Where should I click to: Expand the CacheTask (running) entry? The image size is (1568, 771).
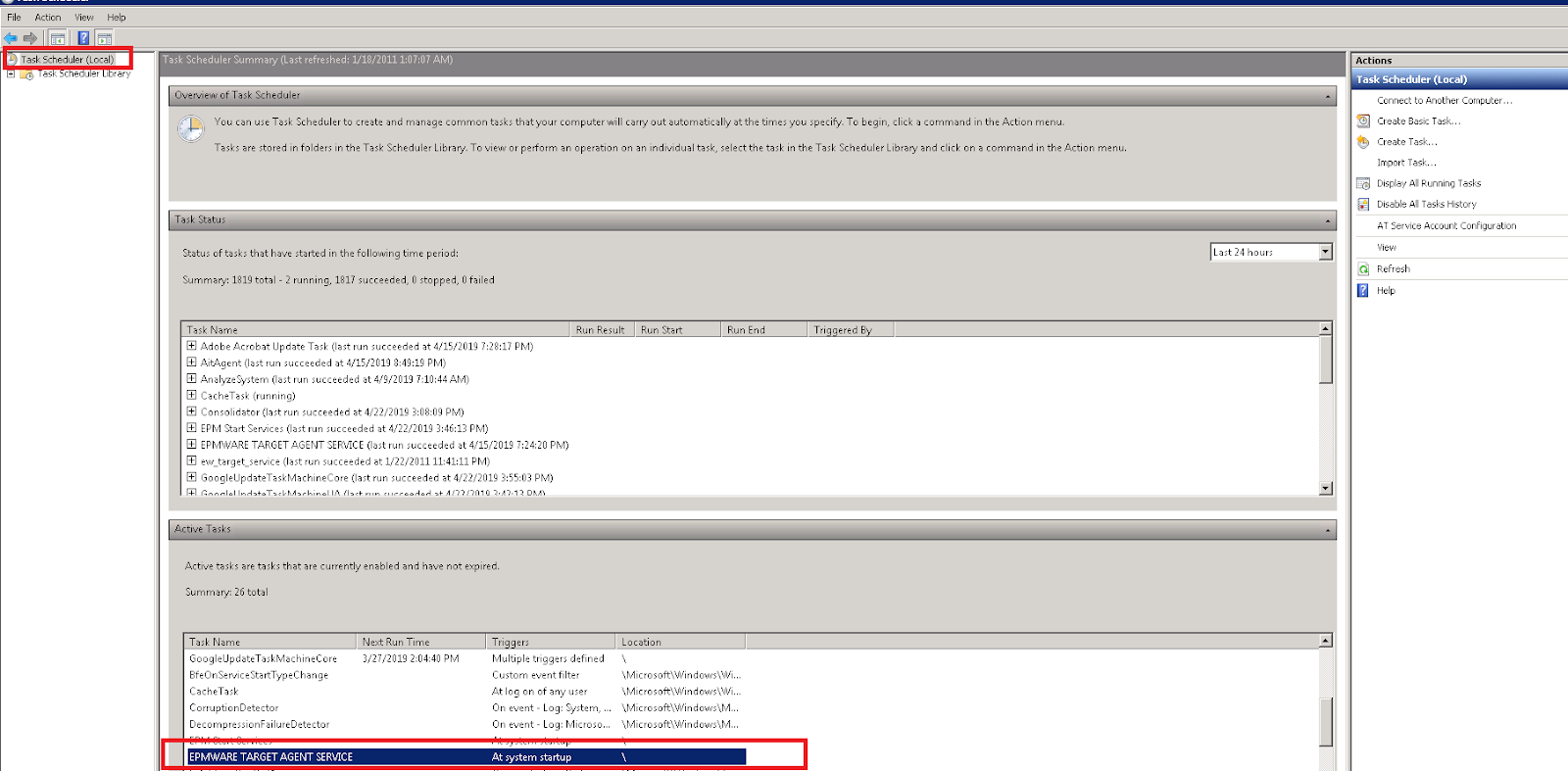click(x=192, y=396)
